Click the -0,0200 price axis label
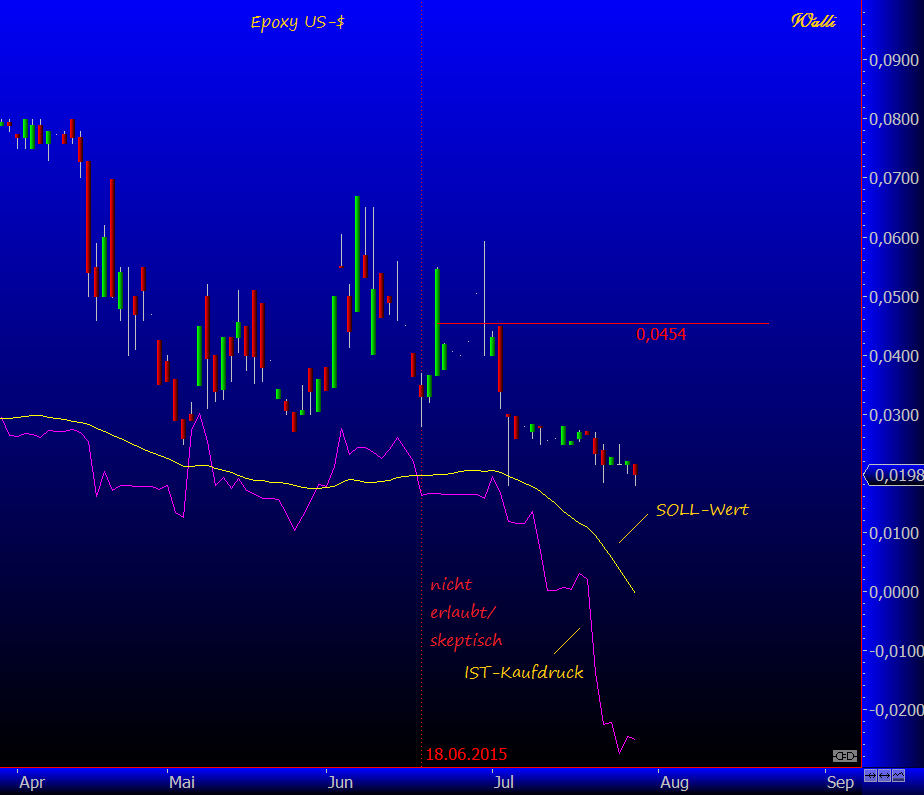 [x=896, y=710]
